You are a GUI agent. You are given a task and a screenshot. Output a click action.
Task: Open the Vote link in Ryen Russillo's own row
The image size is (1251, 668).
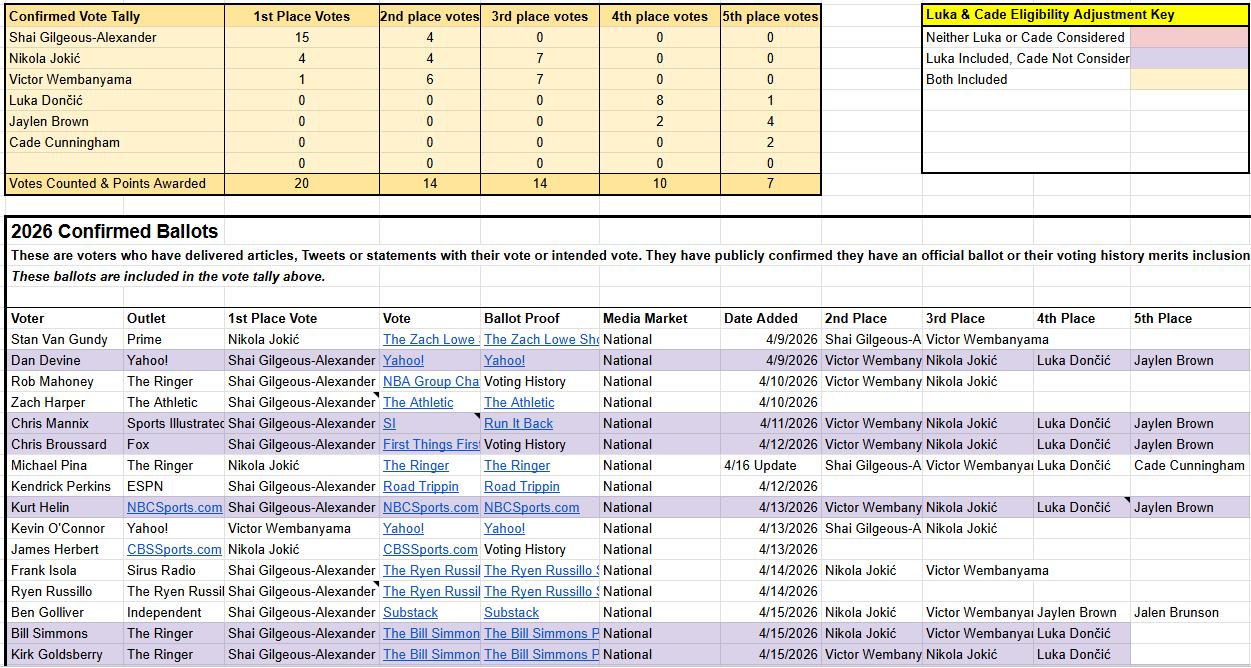431,591
